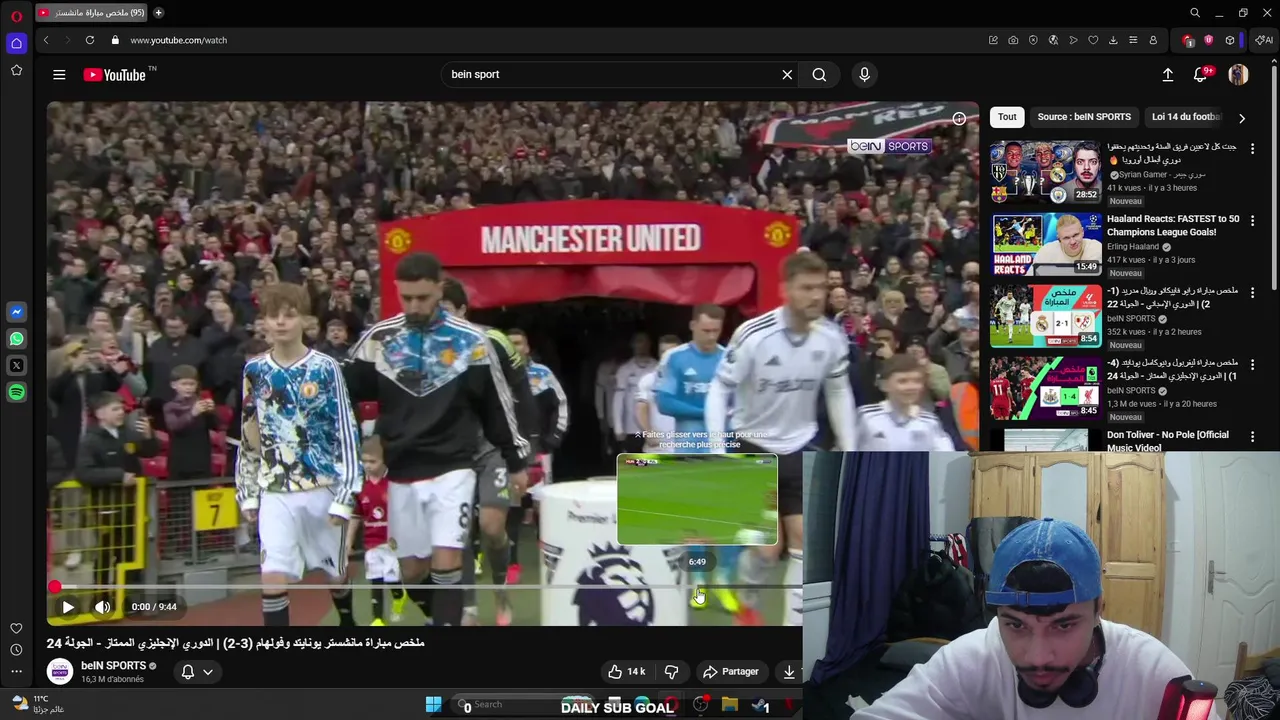Image resolution: width=1280 pixels, height=720 pixels.
Task: Open the pink shield extension icon
Action: coord(1208,40)
